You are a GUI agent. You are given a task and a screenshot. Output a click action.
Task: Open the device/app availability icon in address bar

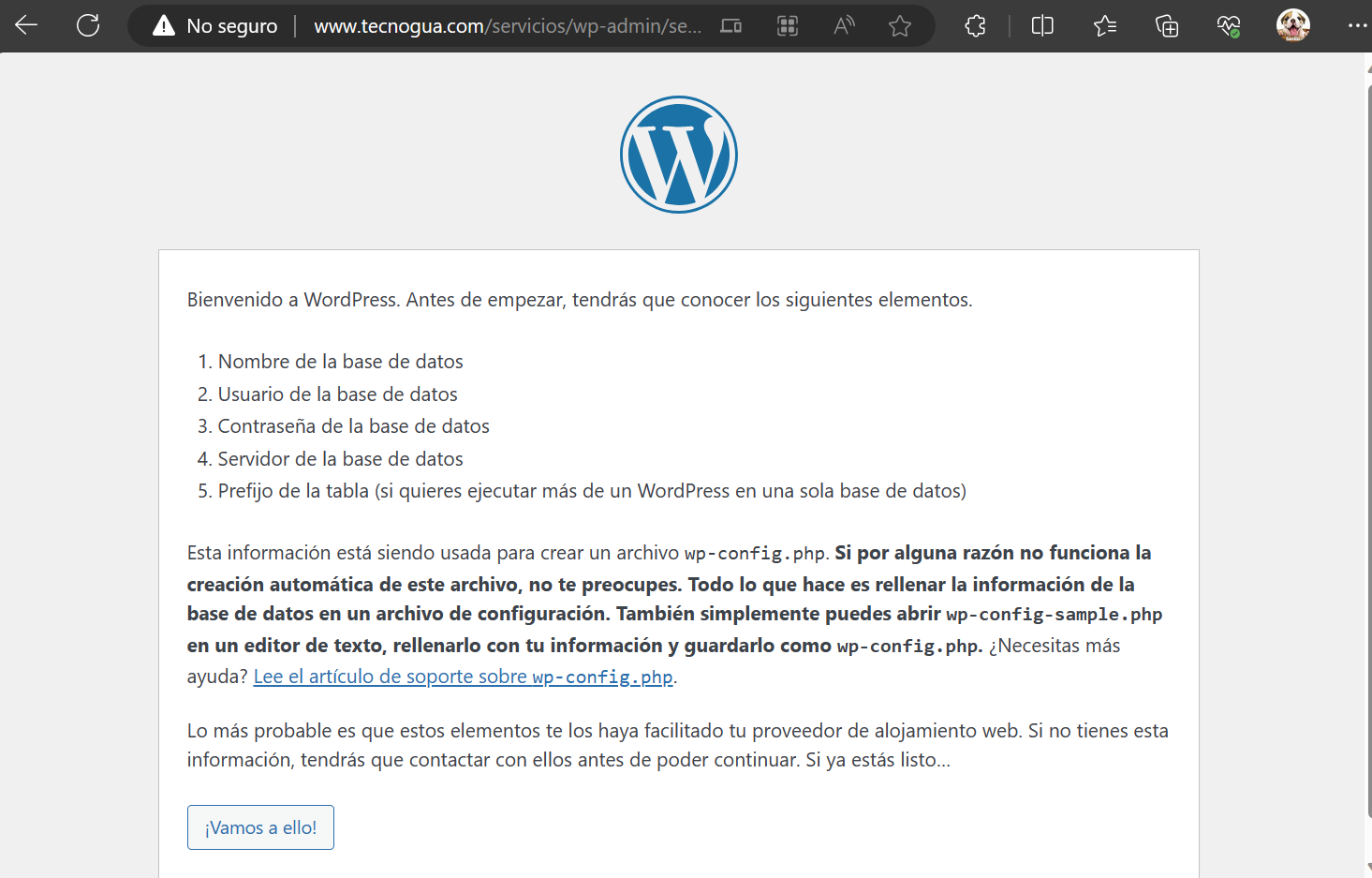[x=731, y=26]
